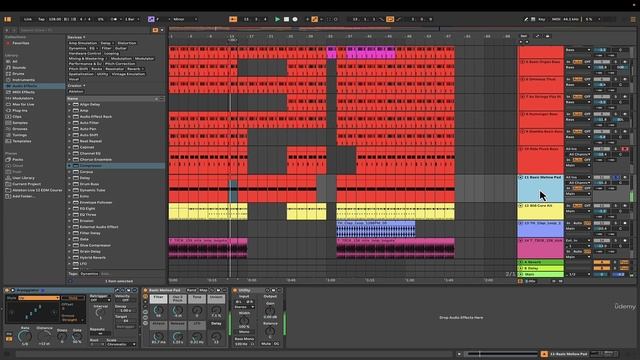Open the Arpeggiator Style dropdown
Image resolution: width=640 pixels, height=360 pixels.
click(38, 298)
